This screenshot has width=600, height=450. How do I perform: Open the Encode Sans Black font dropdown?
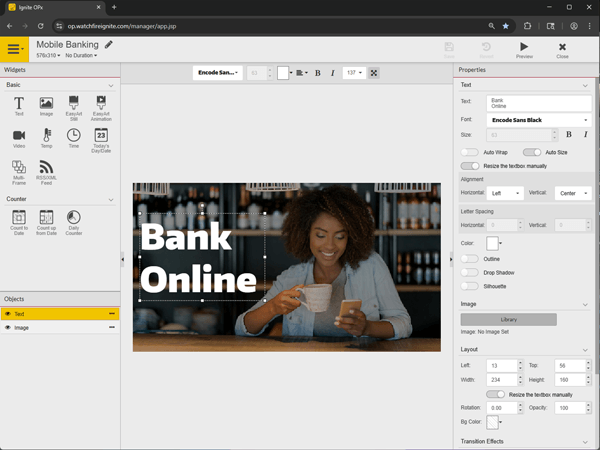pos(538,120)
